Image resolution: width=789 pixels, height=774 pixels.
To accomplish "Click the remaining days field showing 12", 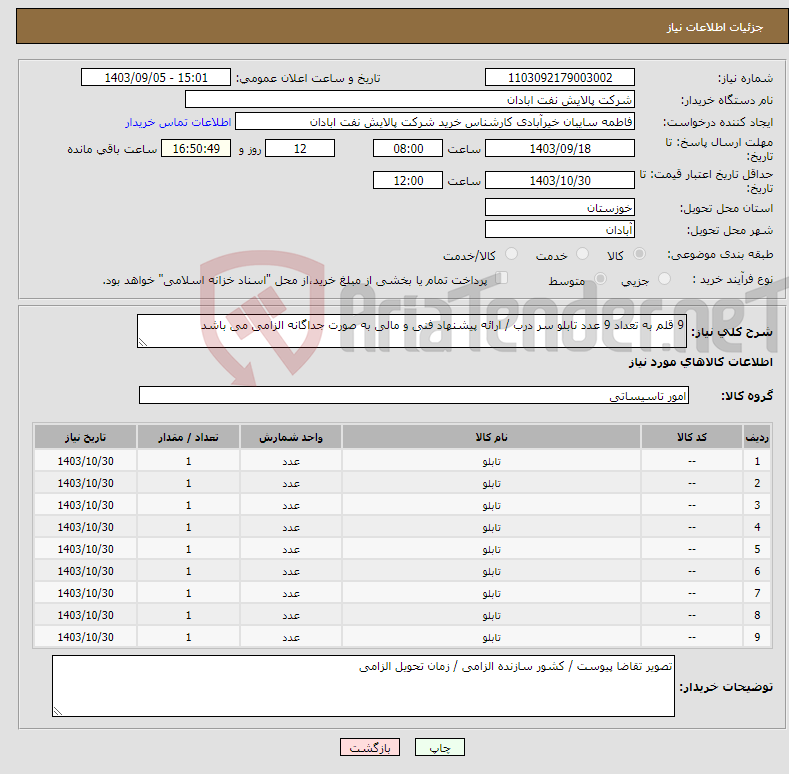I will click(x=300, y=148).
